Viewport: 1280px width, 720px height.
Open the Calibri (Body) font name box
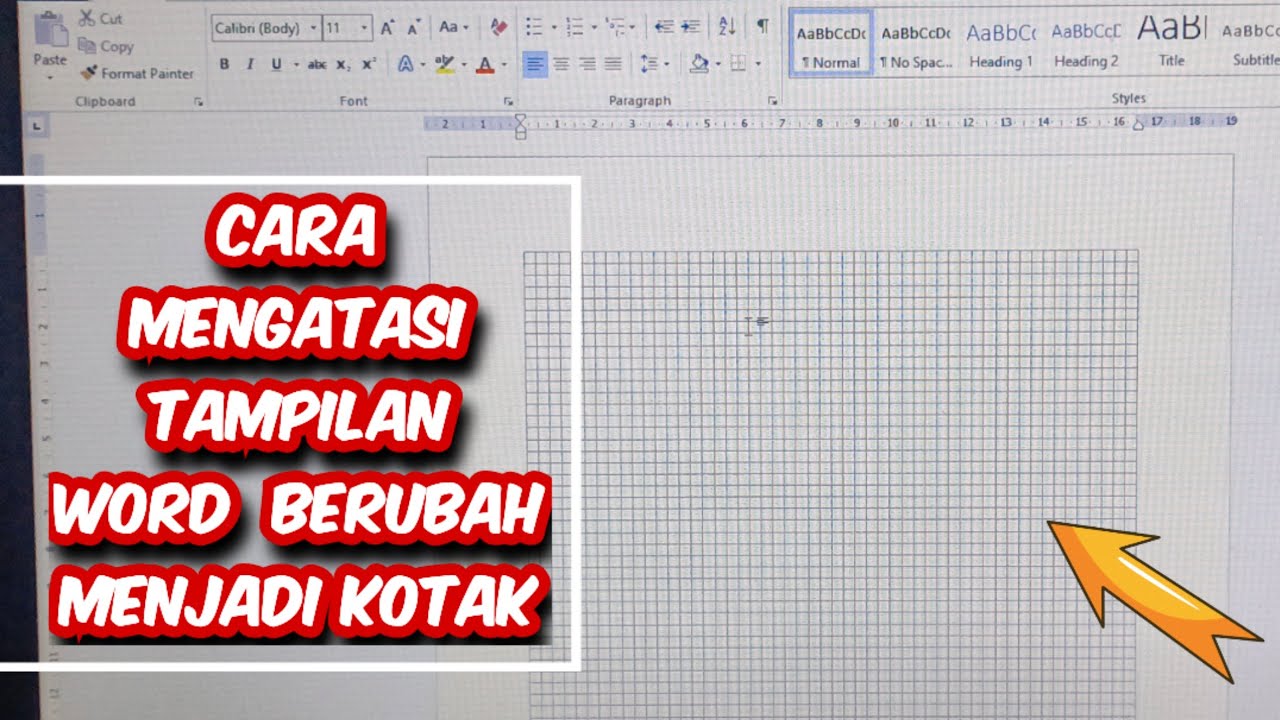[266, 28]
